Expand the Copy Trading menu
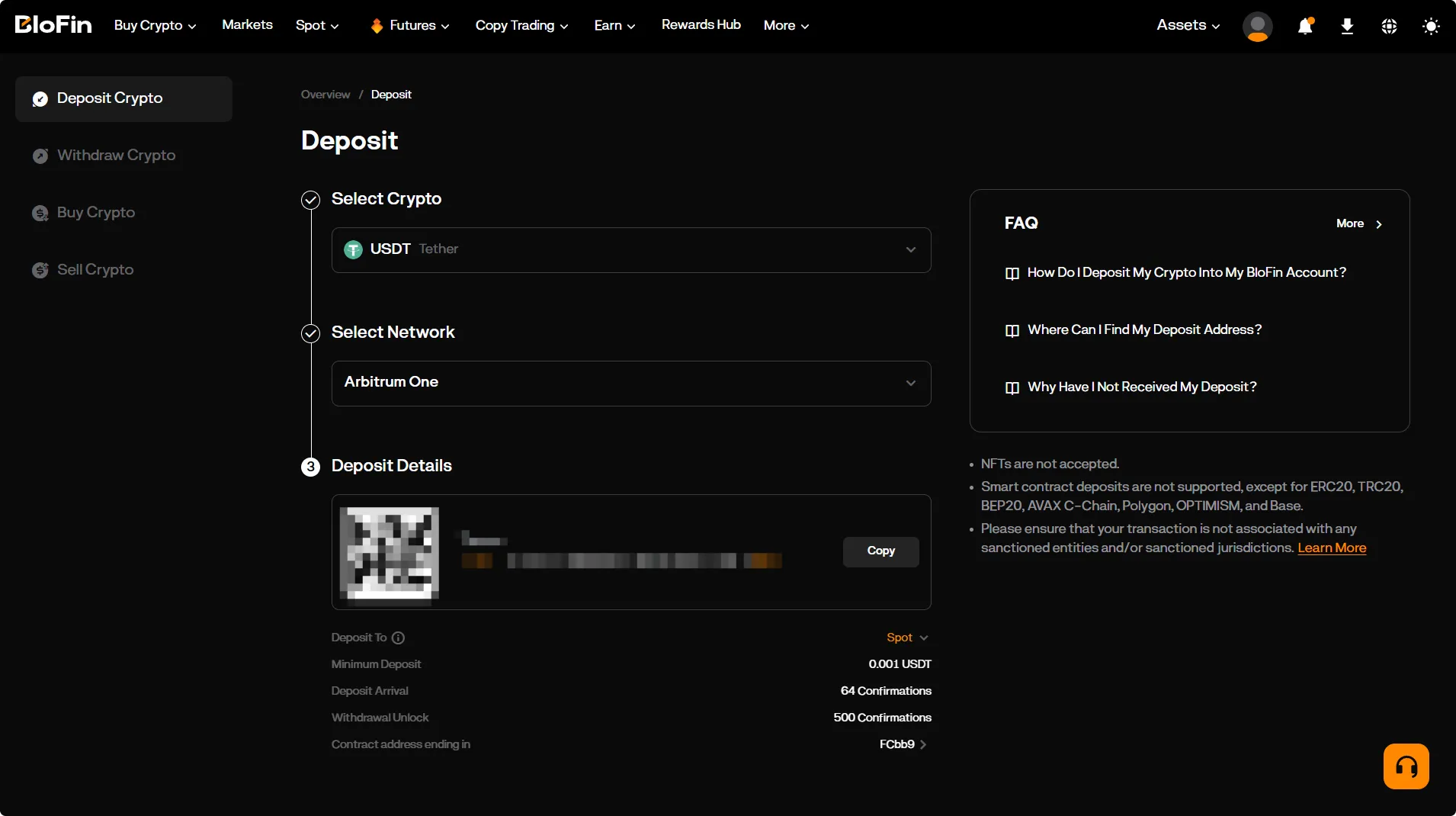The width and height of the screenshot is (1456, 816). (522, 25)
